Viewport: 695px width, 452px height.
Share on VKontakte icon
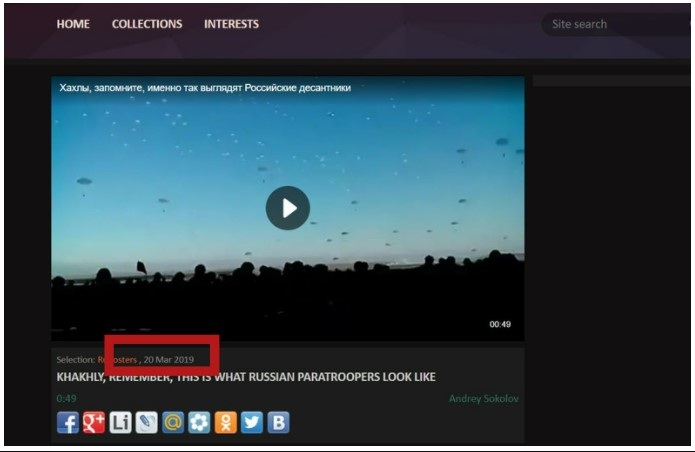click(x=279, y=422)
